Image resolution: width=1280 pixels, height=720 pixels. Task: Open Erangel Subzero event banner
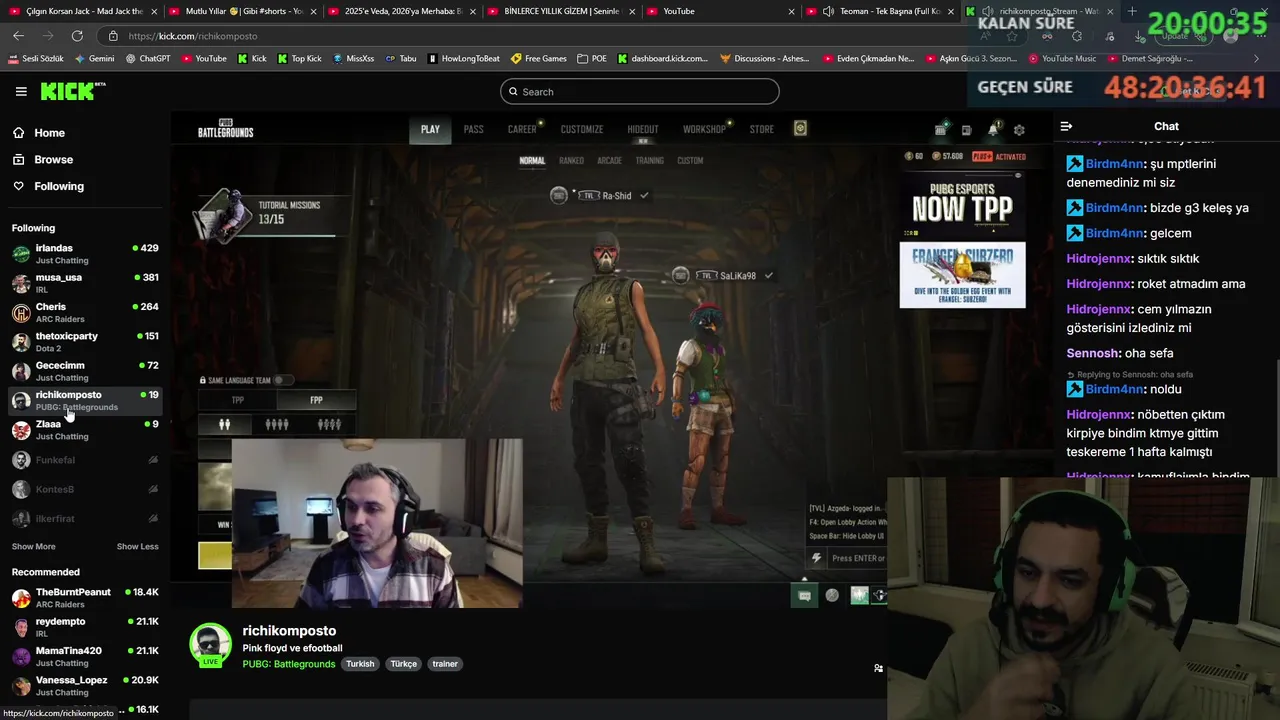pyautogui.click(x=962, y=275)
